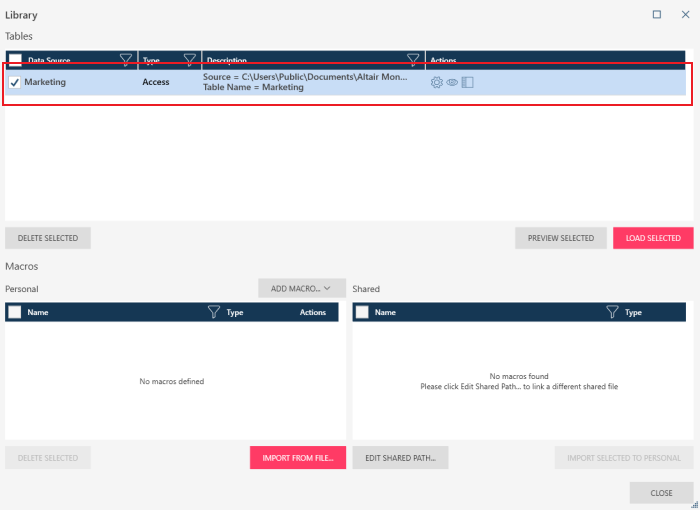Filter the Type column in Tables
The width and height of the screenshot is (700, 510).
pos(190,60)
